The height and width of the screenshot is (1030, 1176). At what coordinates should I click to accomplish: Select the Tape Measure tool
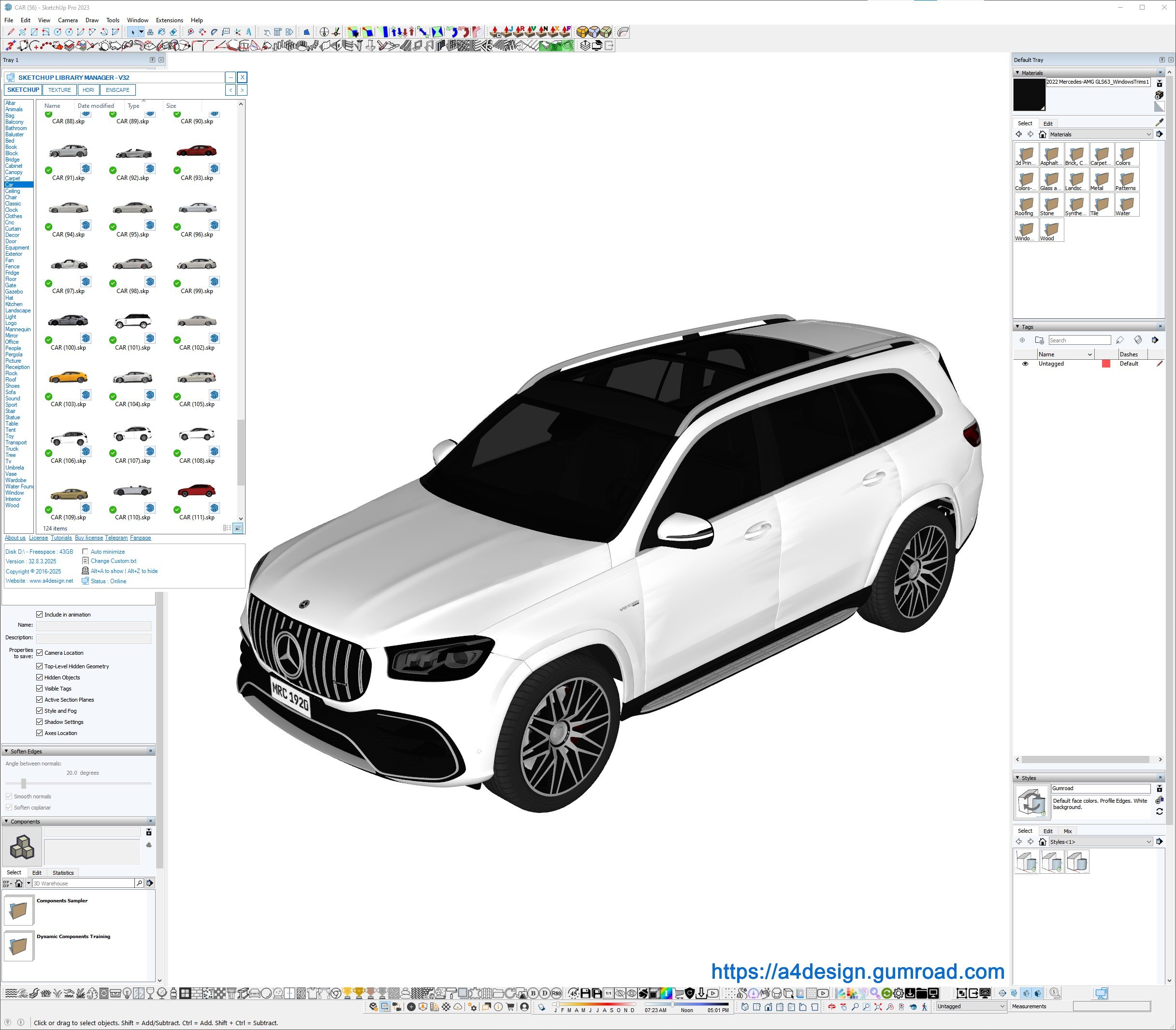coord(191,32)
